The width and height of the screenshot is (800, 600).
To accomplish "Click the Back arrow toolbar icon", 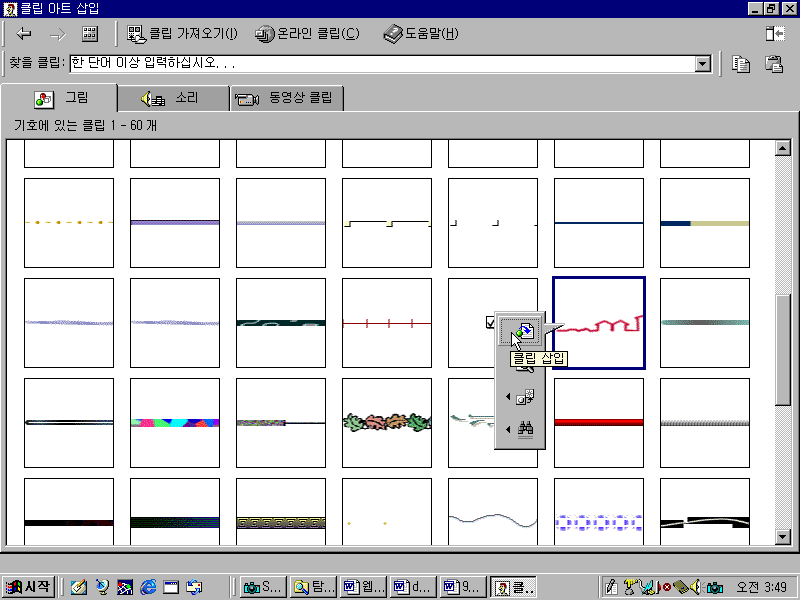I will (x=24, y=34).
